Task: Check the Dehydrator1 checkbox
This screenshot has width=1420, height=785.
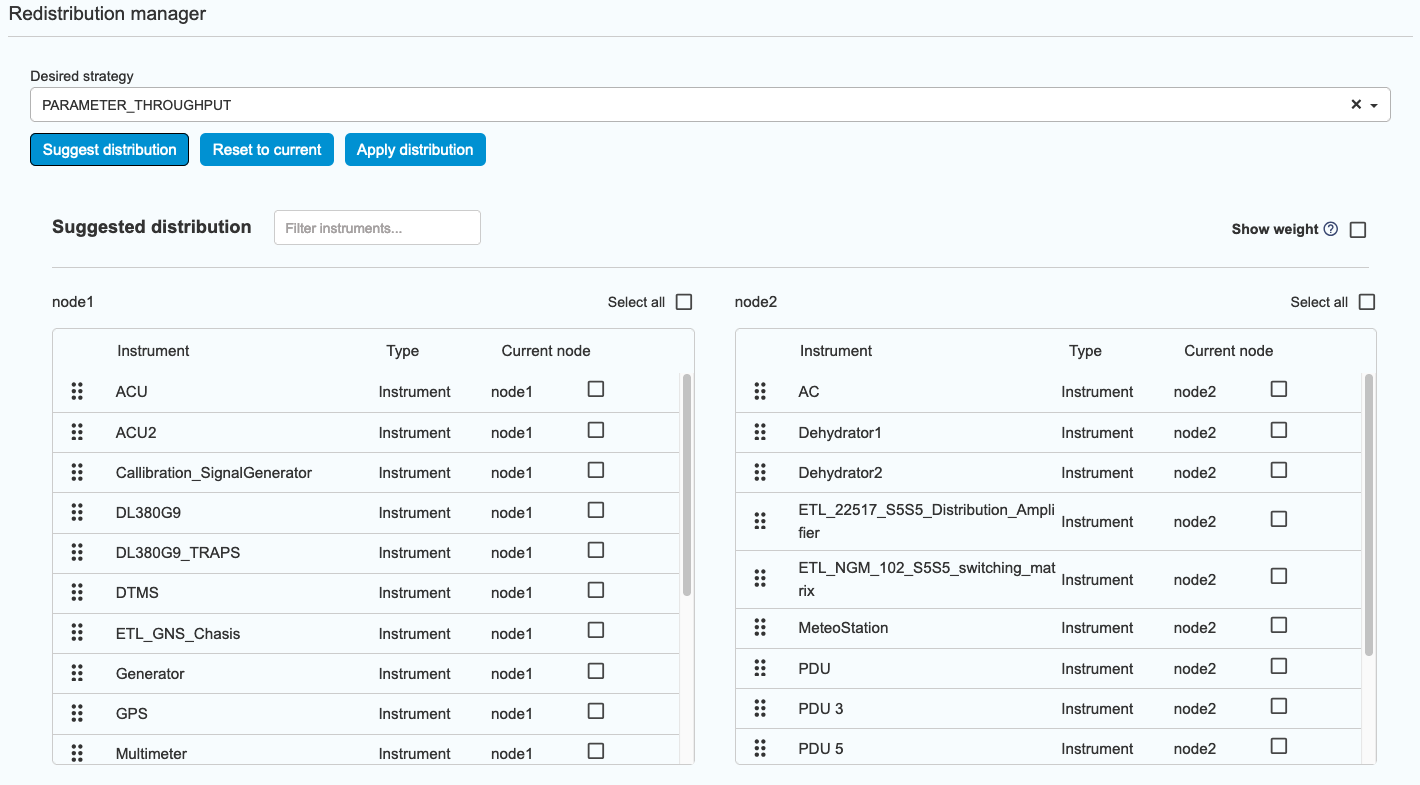Action: (1279, 430)
